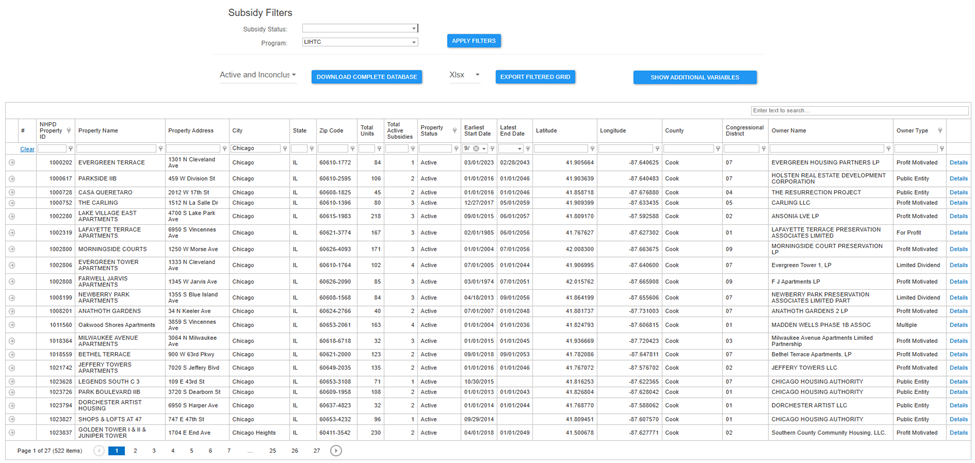Open the Xlsx export format dropdown
975x463 pixels.
coord(465,75)
